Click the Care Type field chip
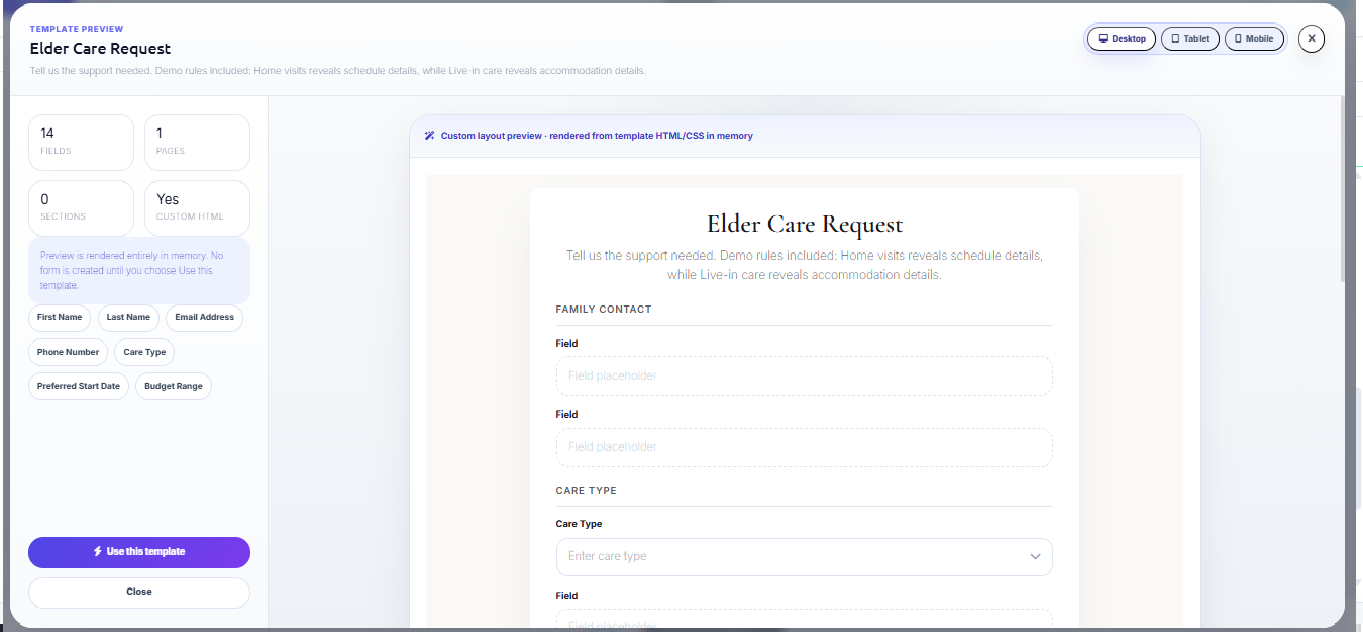This screenshot has width=1363, height=632. point(145,352)
